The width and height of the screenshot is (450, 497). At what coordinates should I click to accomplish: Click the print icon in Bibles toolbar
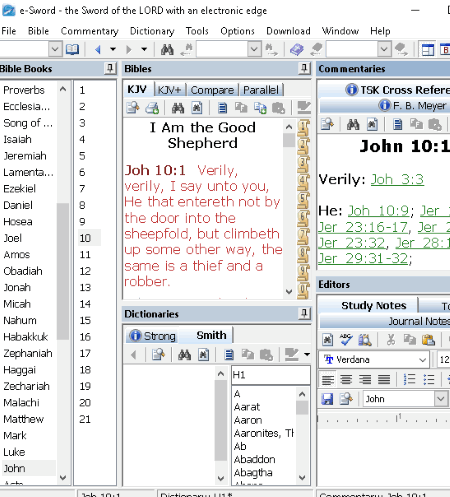tap(152, 108)
